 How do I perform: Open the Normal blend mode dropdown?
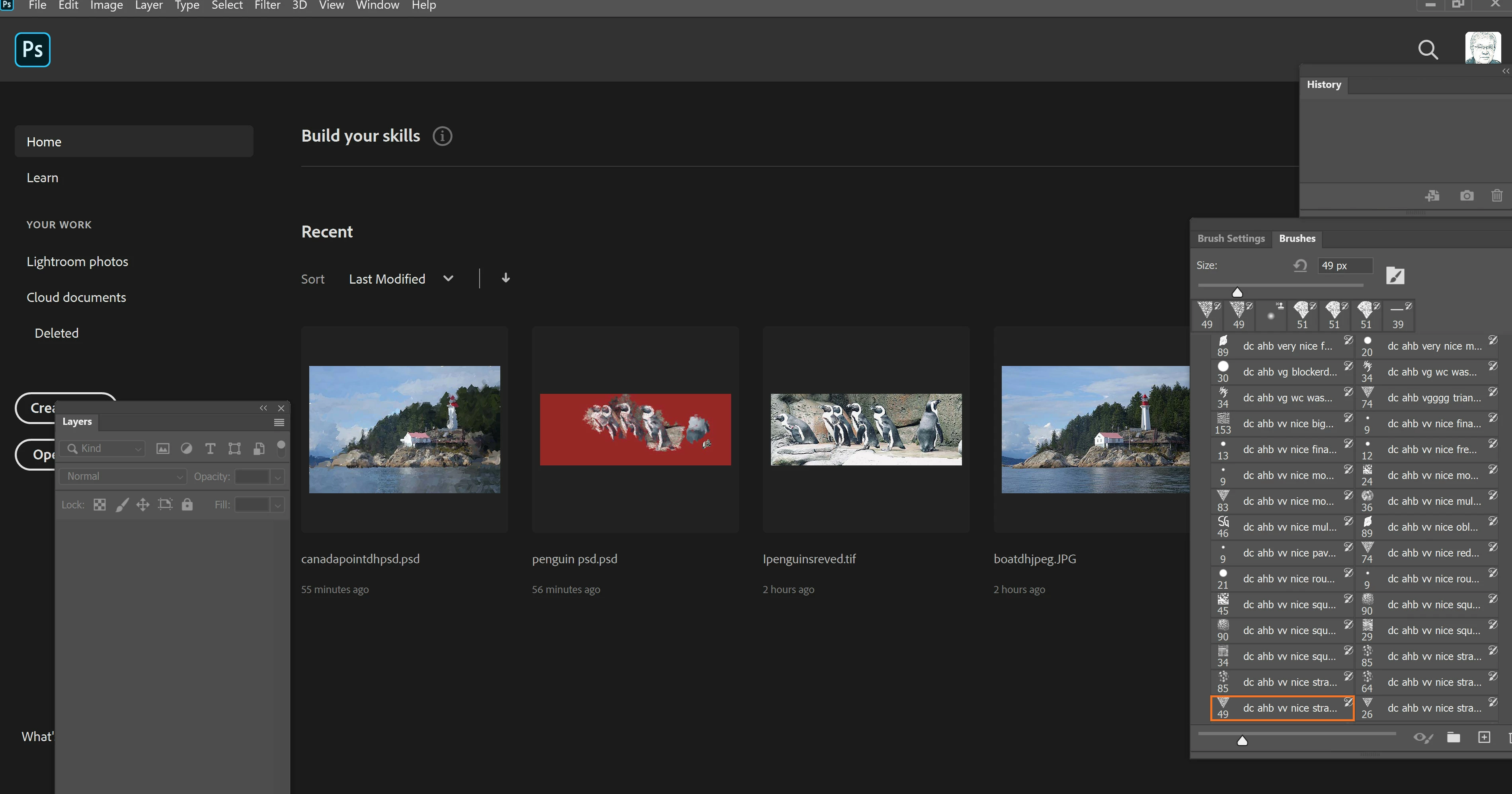(x=123, y=477)
